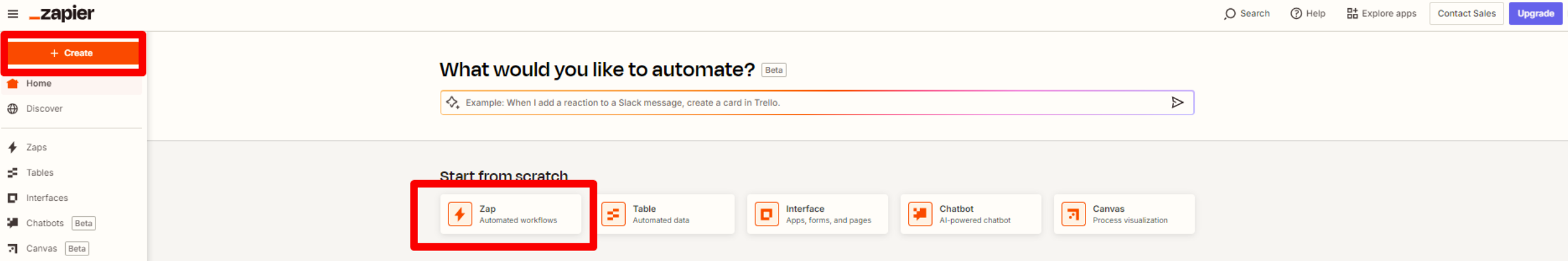The image size is (1568, 261).
Task: Click "Start from scratch" heading
Action: [x=503, y=176]
